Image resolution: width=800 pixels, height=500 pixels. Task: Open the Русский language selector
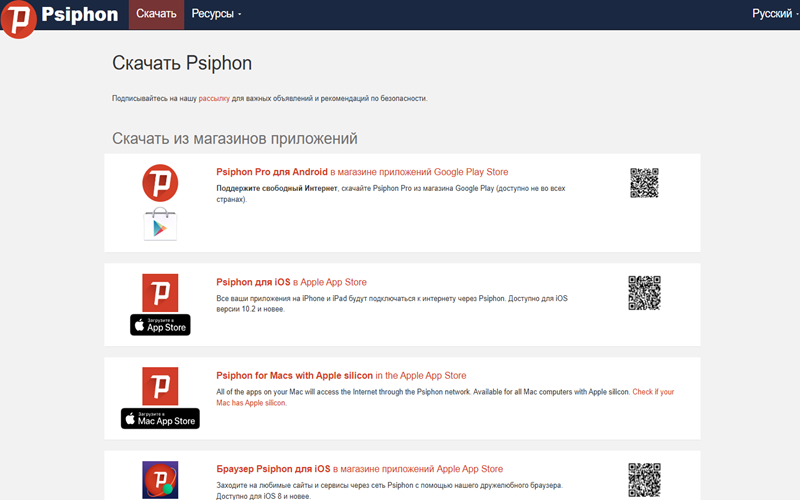(774, 14)
